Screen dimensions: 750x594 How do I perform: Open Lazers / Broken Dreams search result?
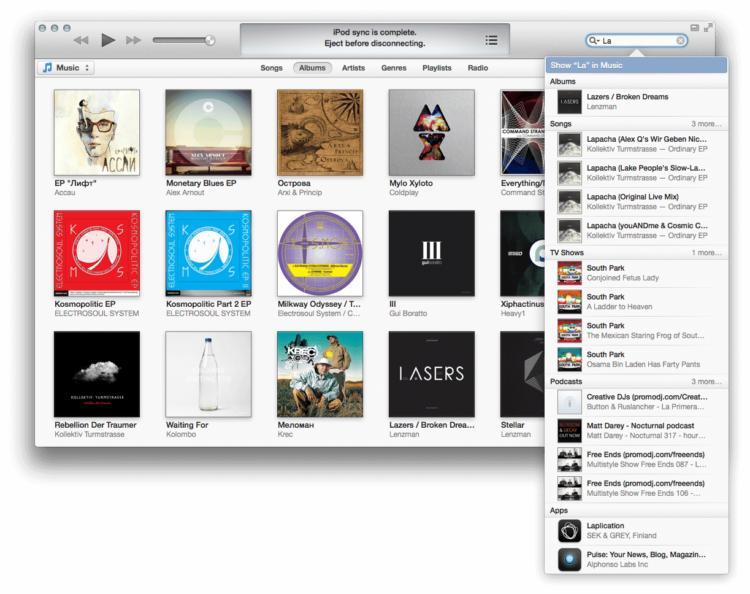pyautogui.click(x=636, y=102)
